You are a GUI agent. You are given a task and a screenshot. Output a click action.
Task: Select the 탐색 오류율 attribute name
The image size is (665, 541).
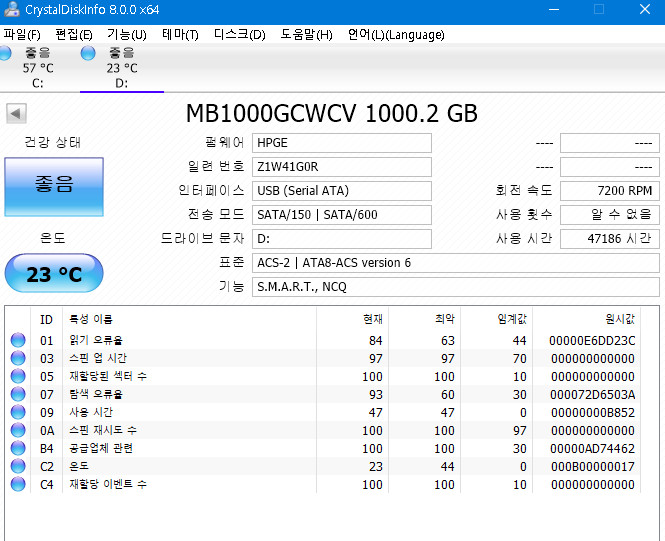coord(96,394)
